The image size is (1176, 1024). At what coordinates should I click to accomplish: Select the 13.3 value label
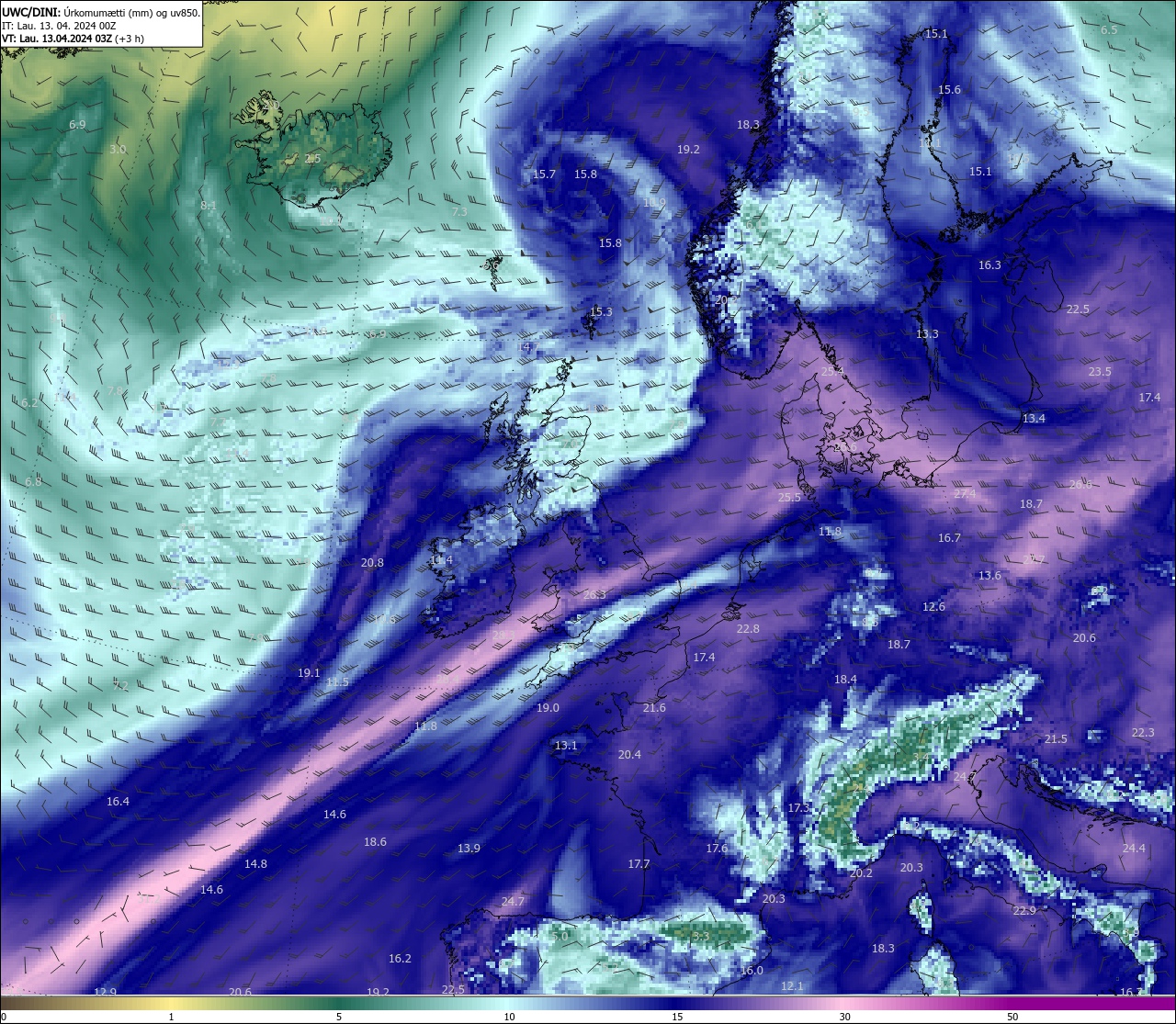click(927, 334)
